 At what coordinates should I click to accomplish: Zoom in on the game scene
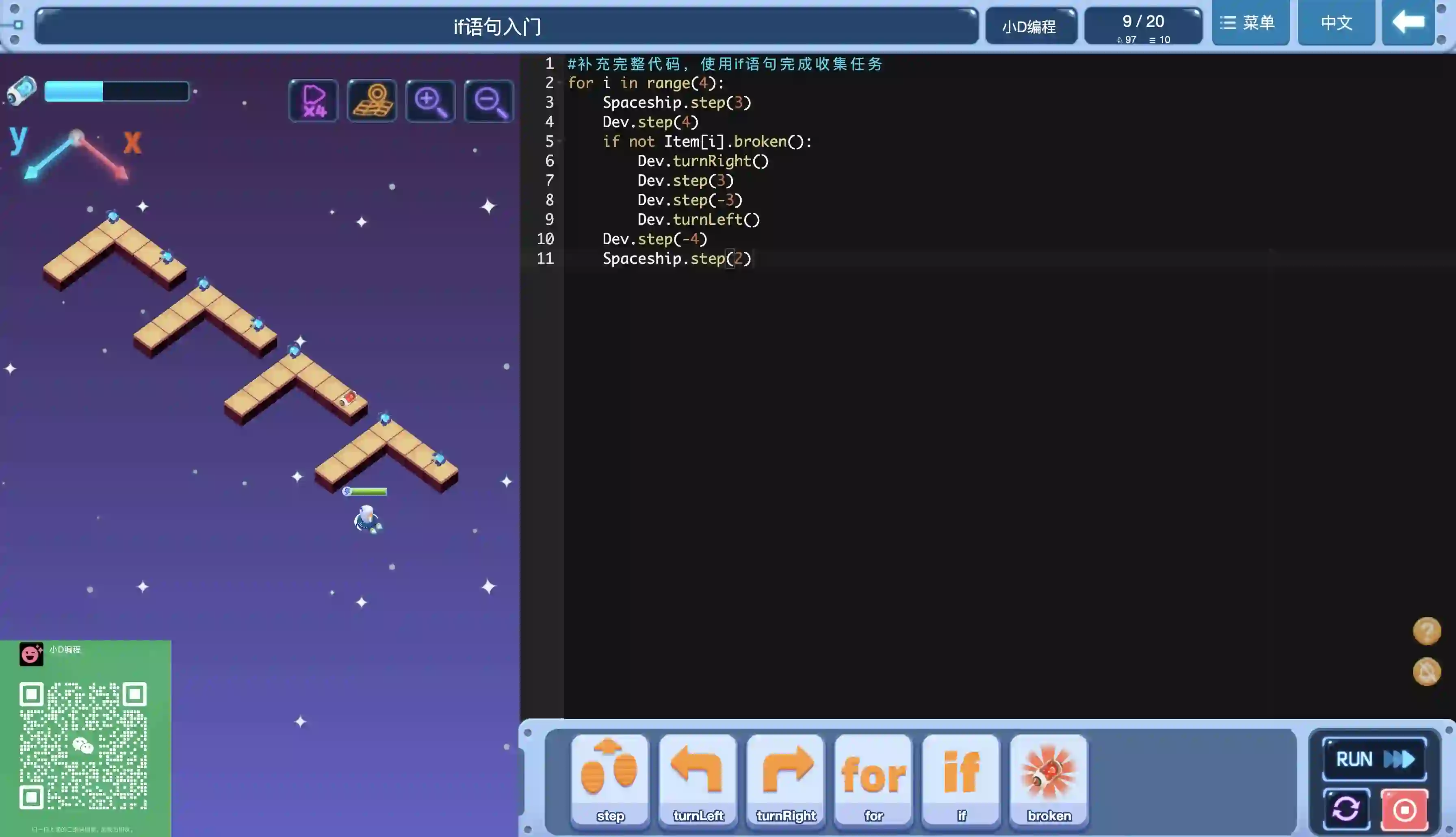tap(430, 101)
